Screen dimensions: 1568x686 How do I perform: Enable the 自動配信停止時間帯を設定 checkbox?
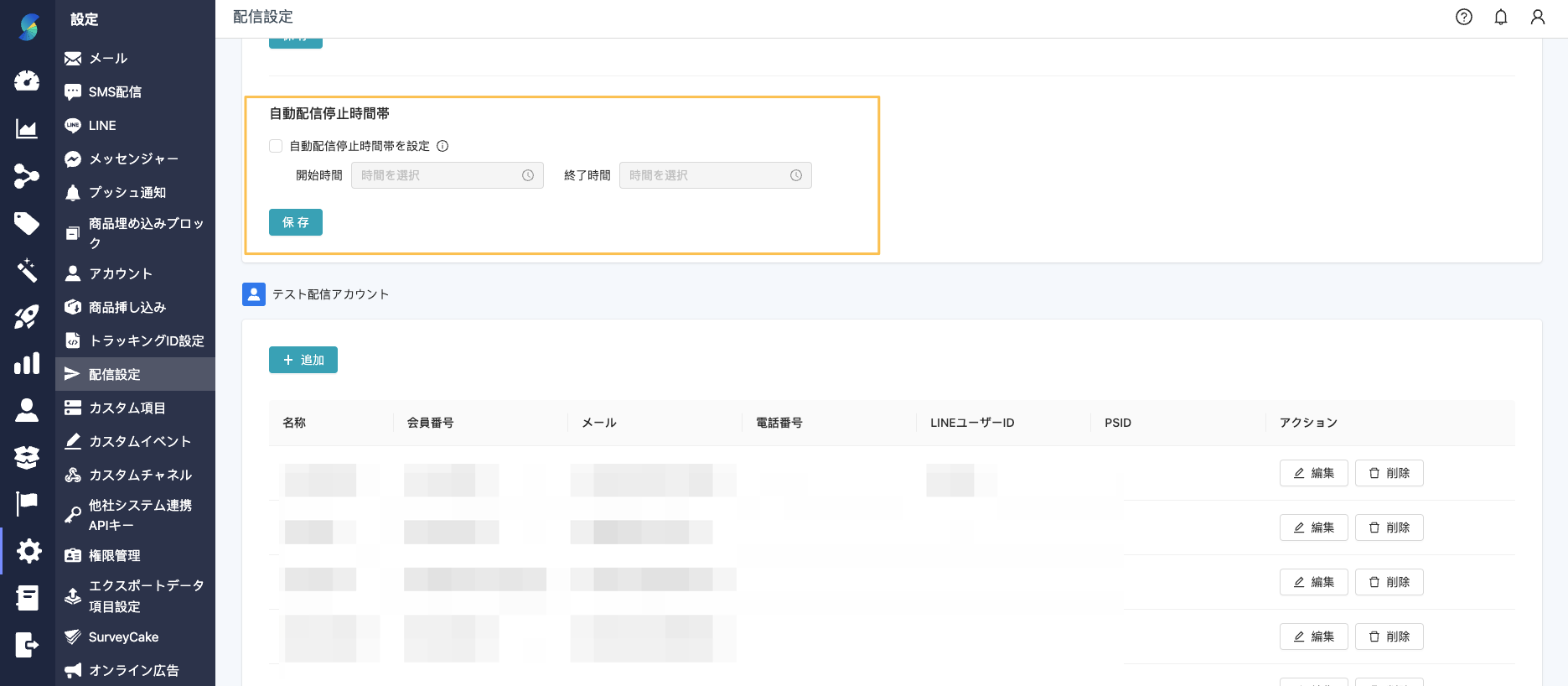tap(276, 146)
